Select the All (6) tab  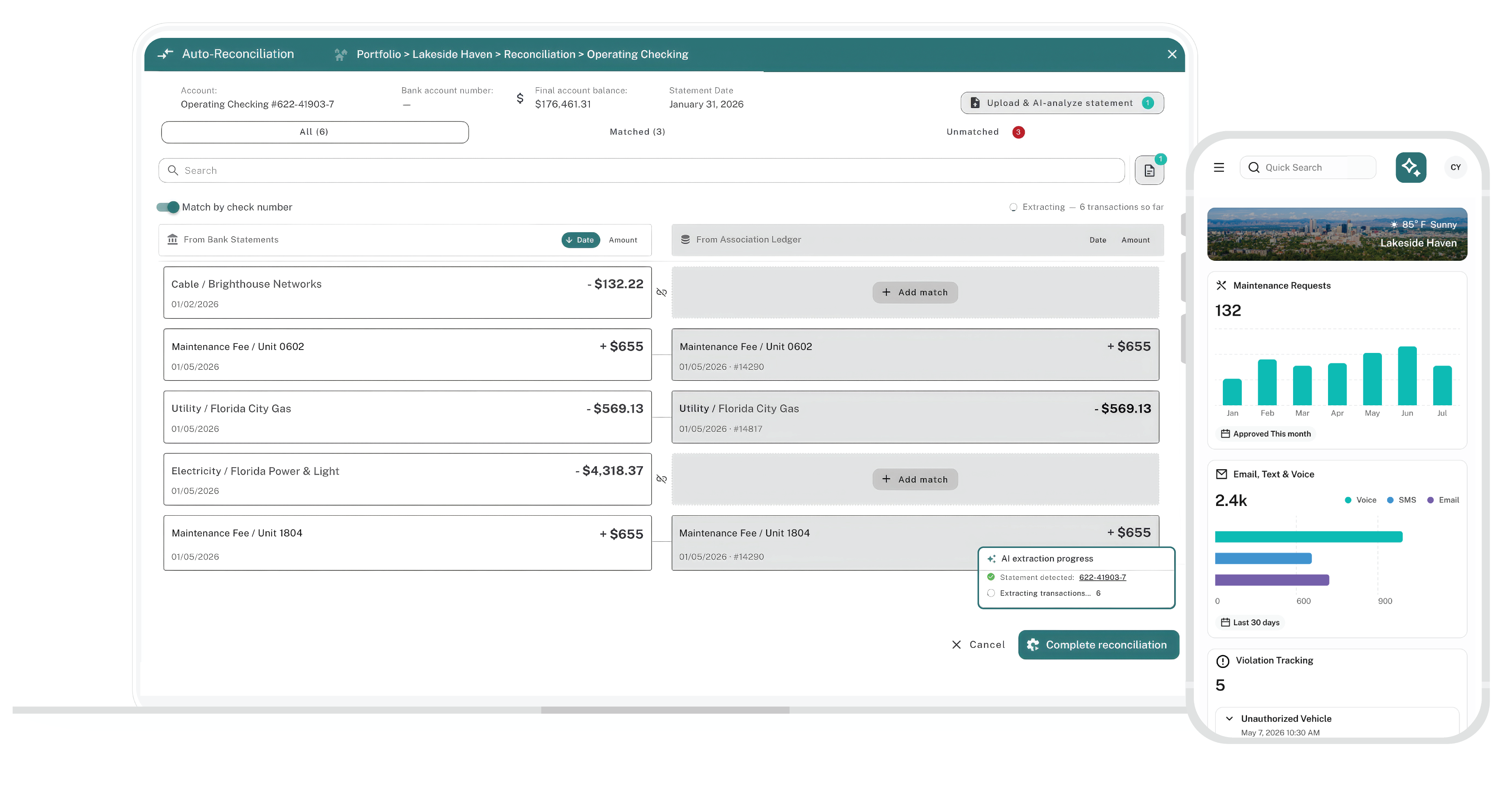coord(314,132)
